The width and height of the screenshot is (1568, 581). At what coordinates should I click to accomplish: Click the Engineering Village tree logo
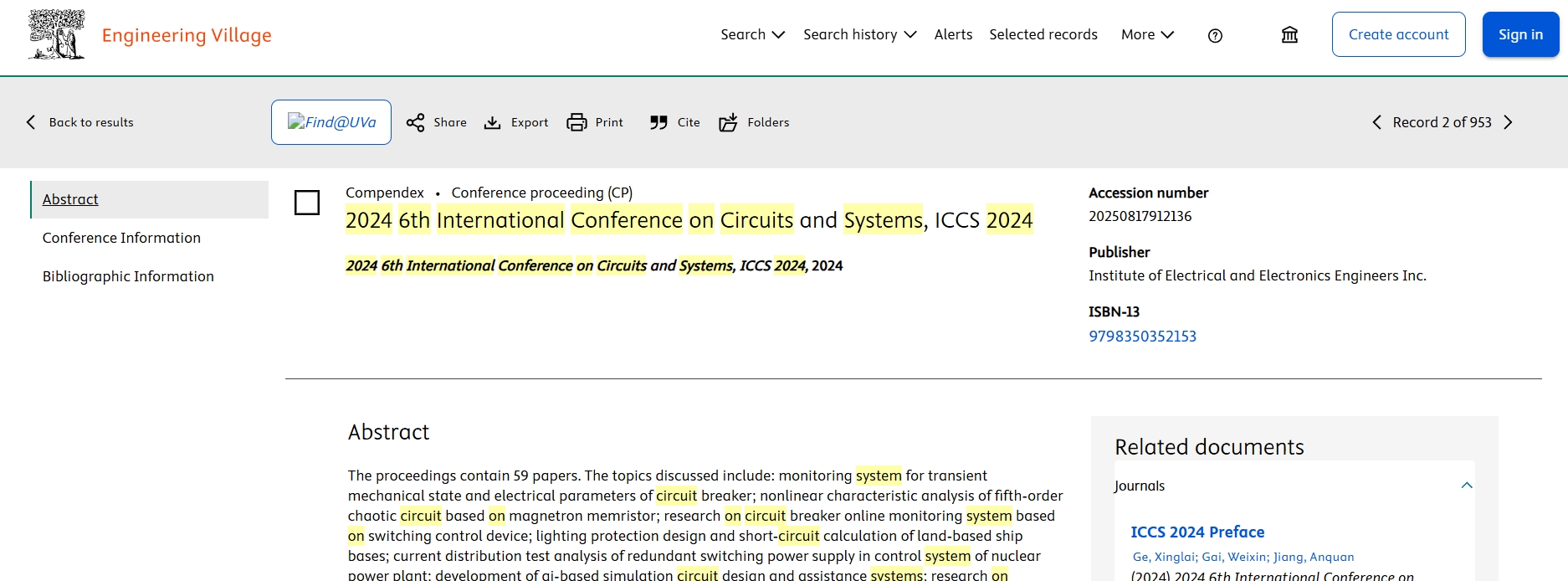[56, 35]
